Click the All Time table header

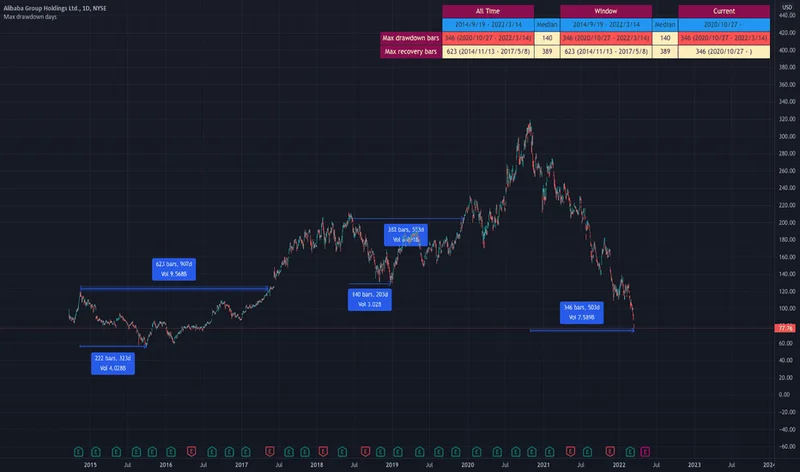point(487,11)
